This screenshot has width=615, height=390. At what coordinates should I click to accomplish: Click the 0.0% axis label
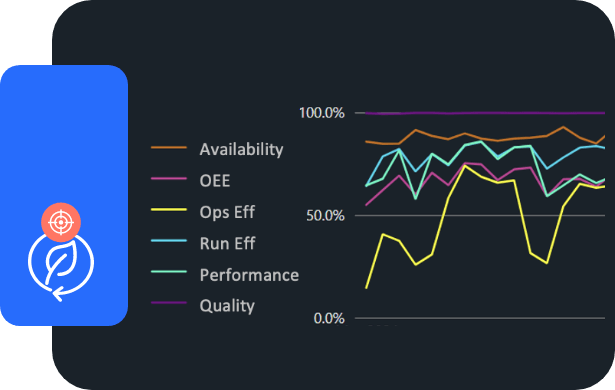coord(329,318)
